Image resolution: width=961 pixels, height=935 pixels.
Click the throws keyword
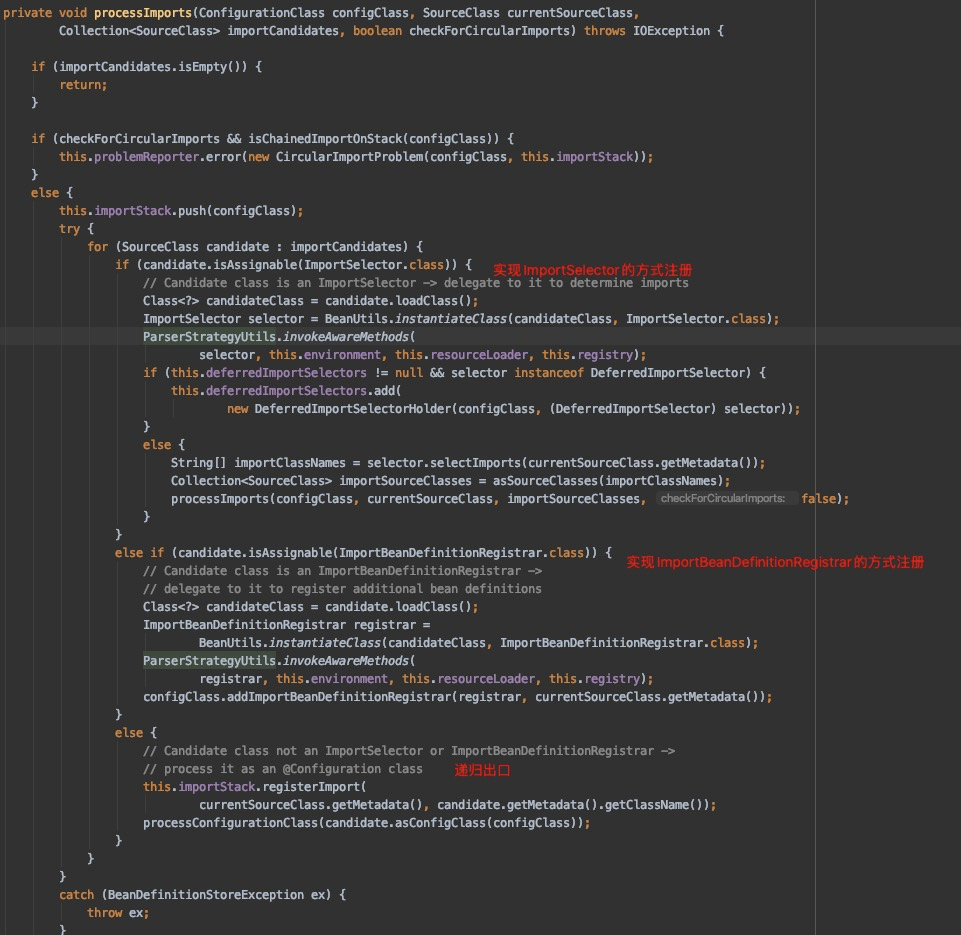point(604,31)
